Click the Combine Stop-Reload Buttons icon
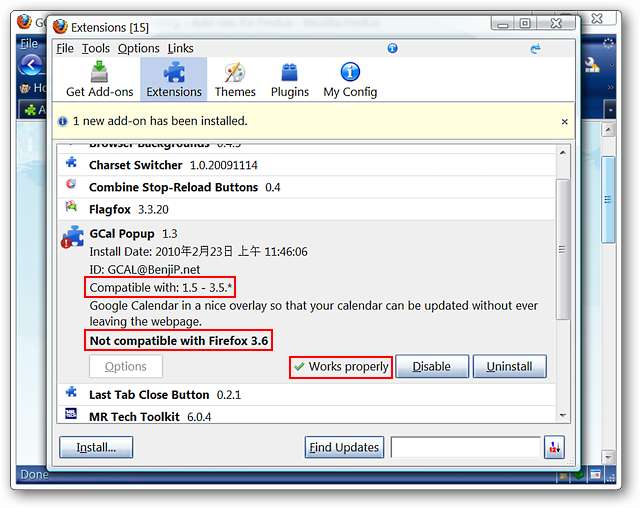Screen dimensions: 640x508 tap(71, 184)
